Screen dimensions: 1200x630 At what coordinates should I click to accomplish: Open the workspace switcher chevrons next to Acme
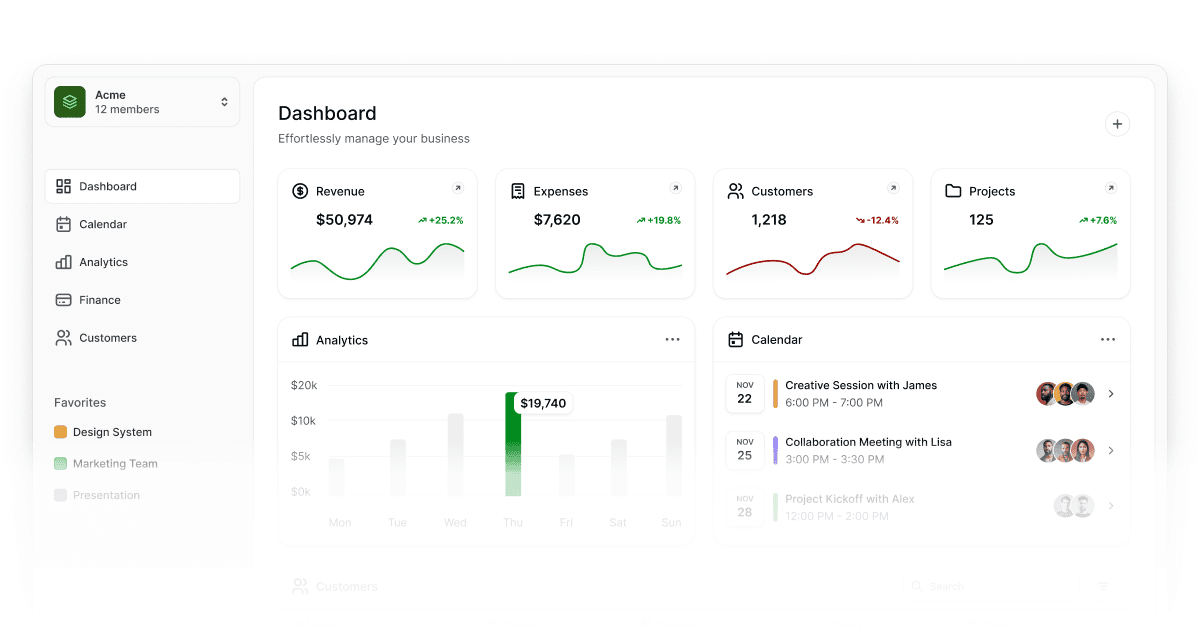pyautogui.click(x=224, y=101)
